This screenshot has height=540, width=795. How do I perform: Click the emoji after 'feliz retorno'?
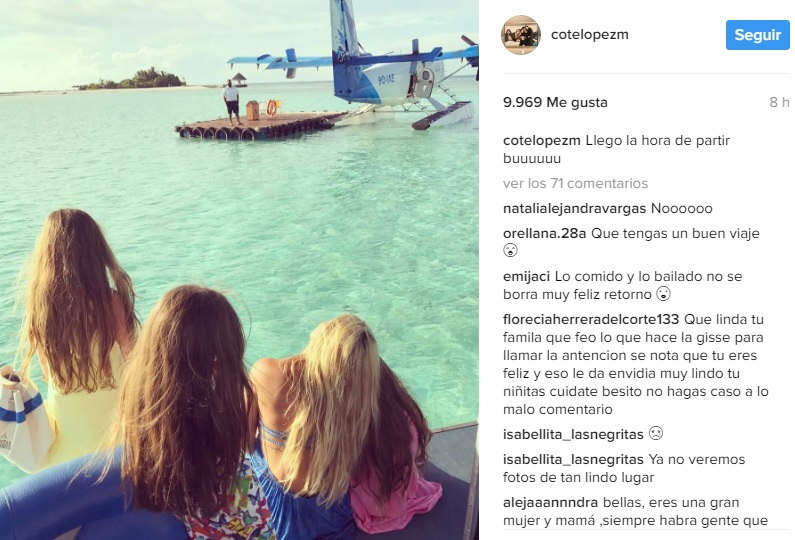[663, 294]
